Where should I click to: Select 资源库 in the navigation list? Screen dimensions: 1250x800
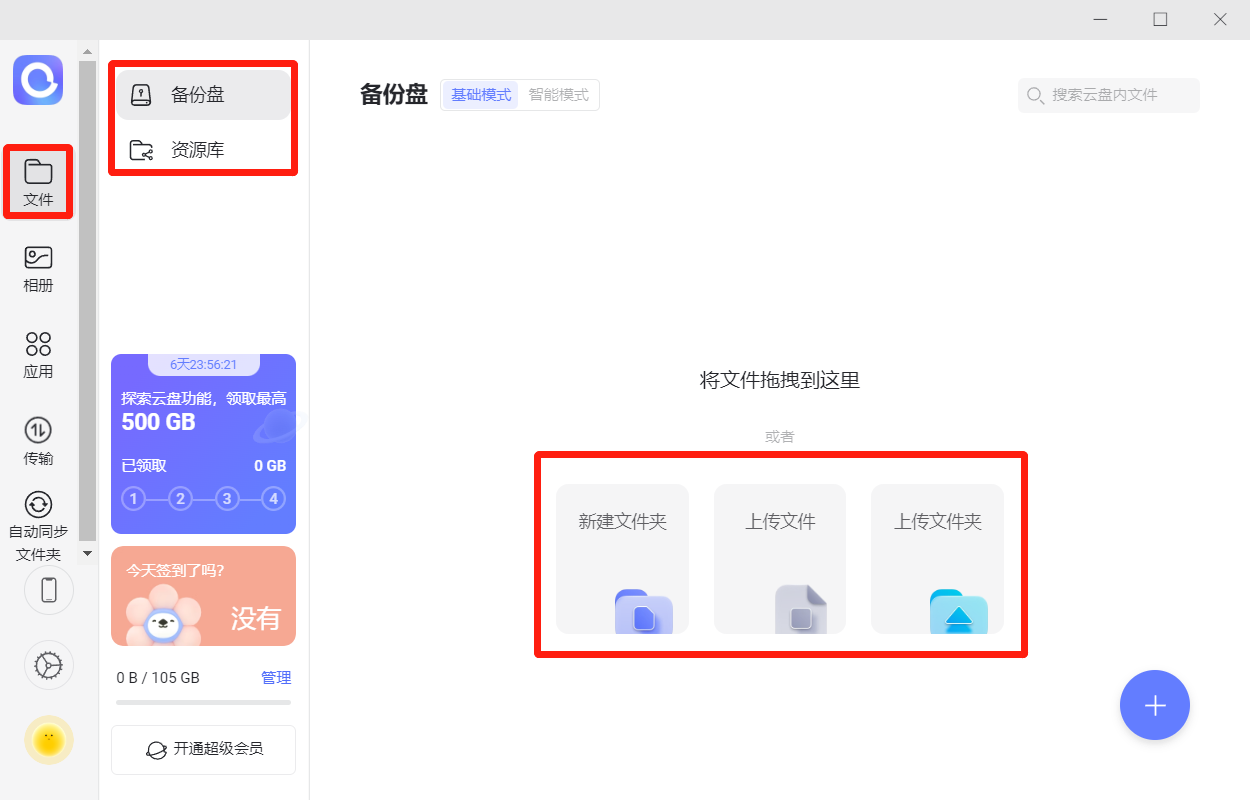coord(204,150)
